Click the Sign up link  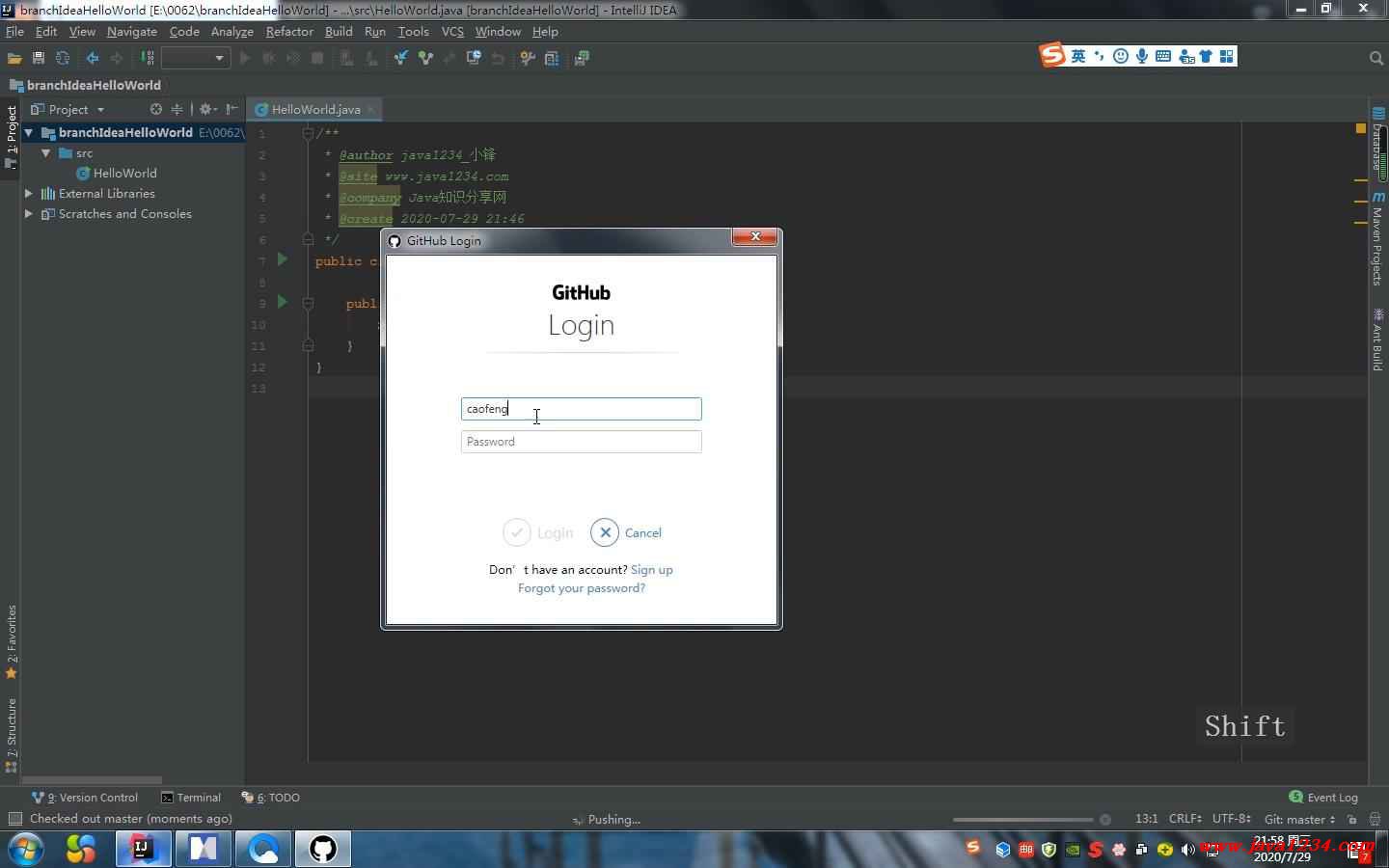[652, 570]
